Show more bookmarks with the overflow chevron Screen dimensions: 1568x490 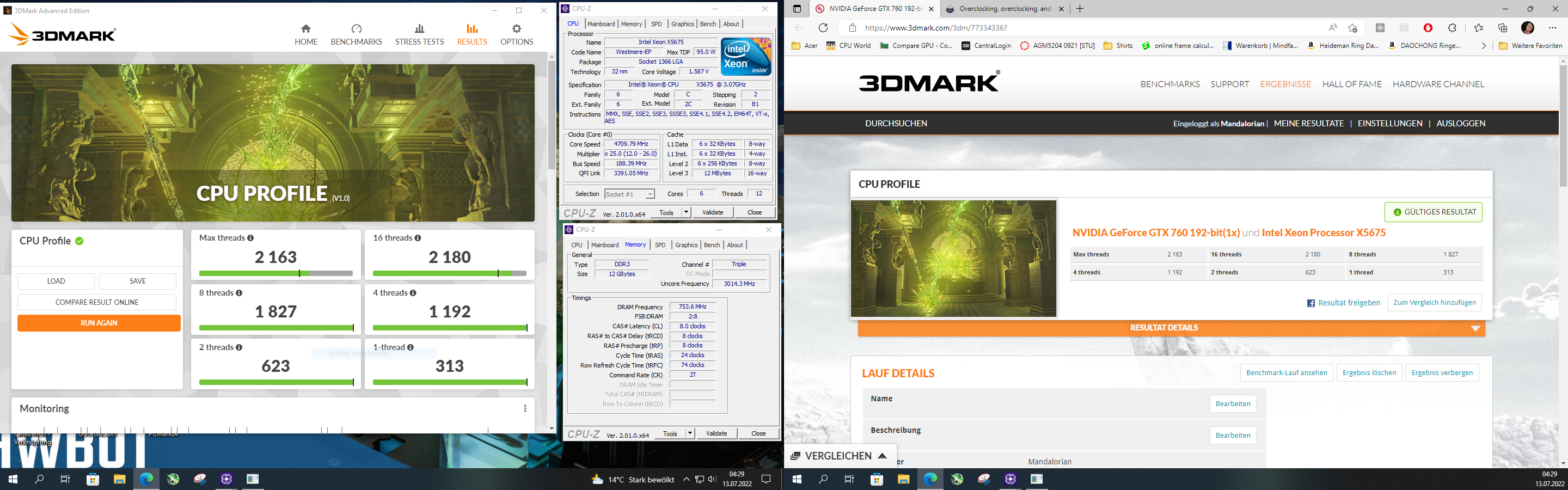point(1484,46)
